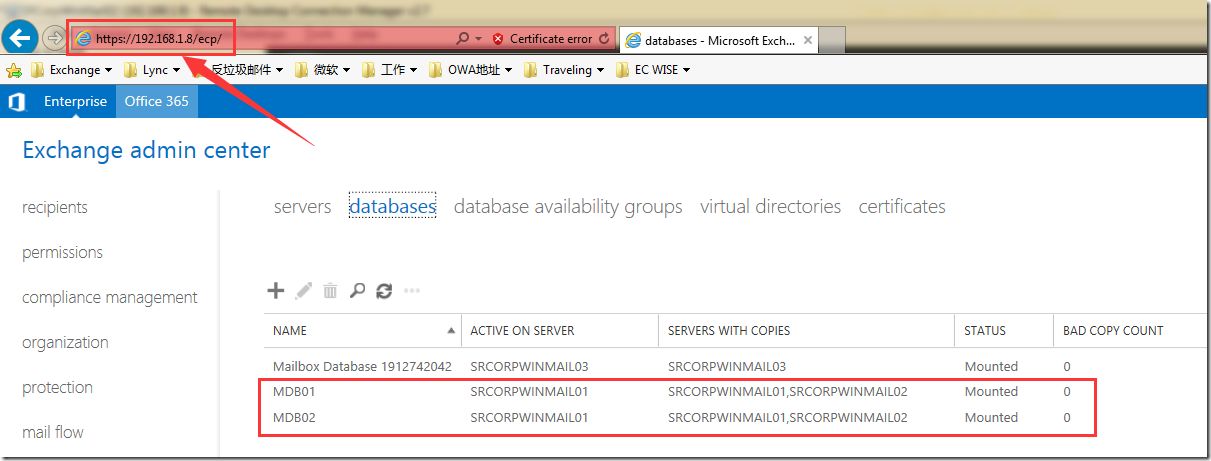Click the more options ellipsis icon

tap(411, 291)
